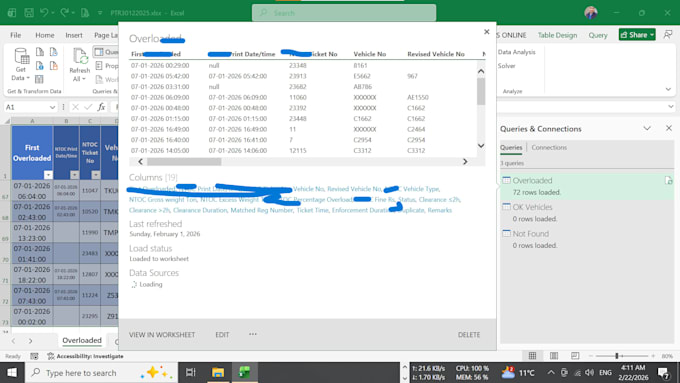Click the refresh icon on Overloaded query
Image resolution: width=680 pixels, height=383 pixels.
tap(668, 180)
